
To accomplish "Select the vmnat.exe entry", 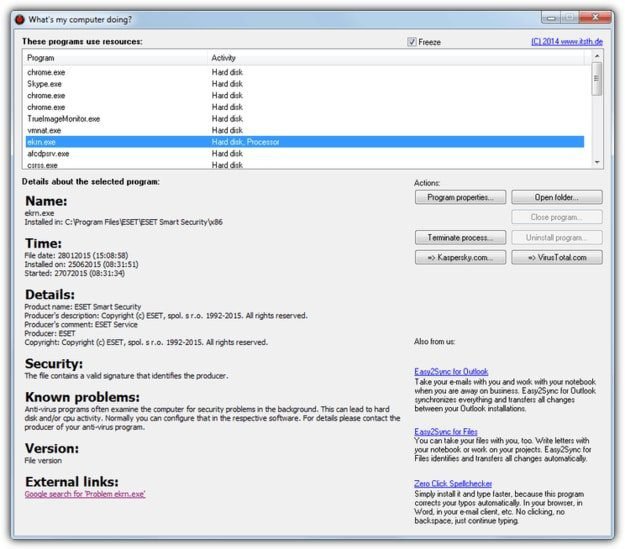I will click(x=46, y=130).
